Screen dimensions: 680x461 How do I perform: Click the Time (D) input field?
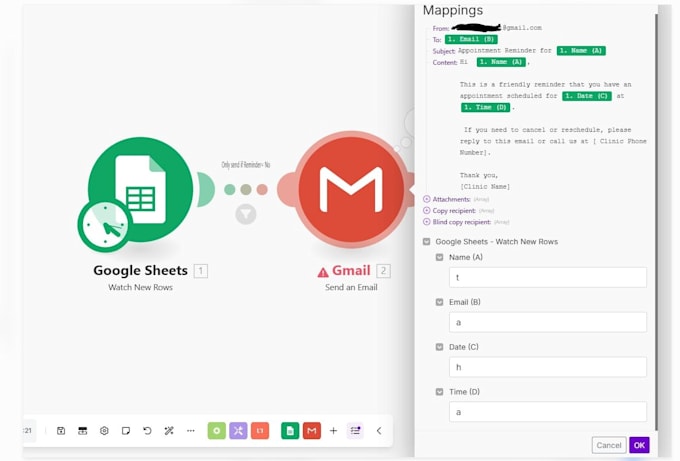click(x=548, y=412)
